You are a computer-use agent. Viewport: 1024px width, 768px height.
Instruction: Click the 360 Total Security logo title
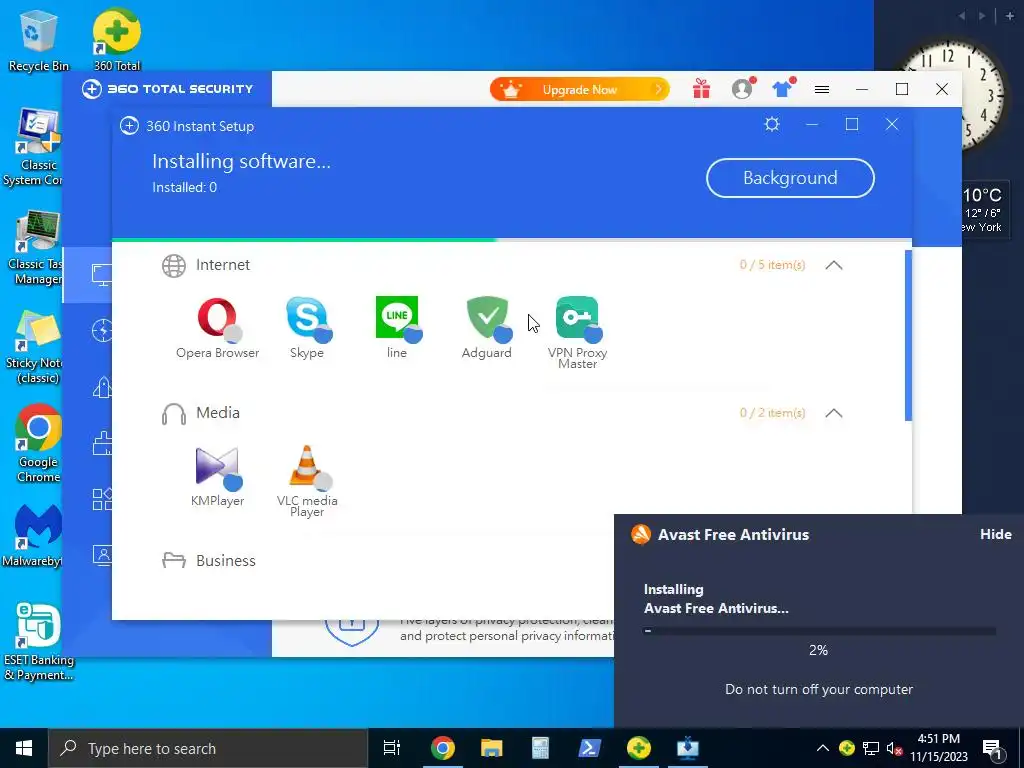168,89
